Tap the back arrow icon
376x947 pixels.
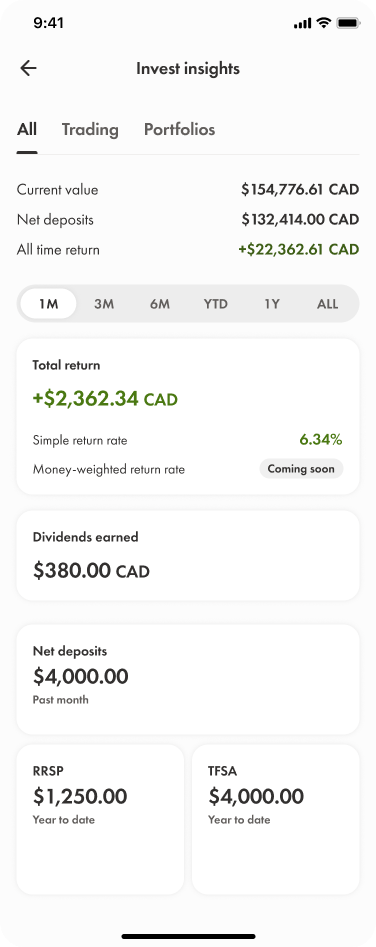coord(28,68)
